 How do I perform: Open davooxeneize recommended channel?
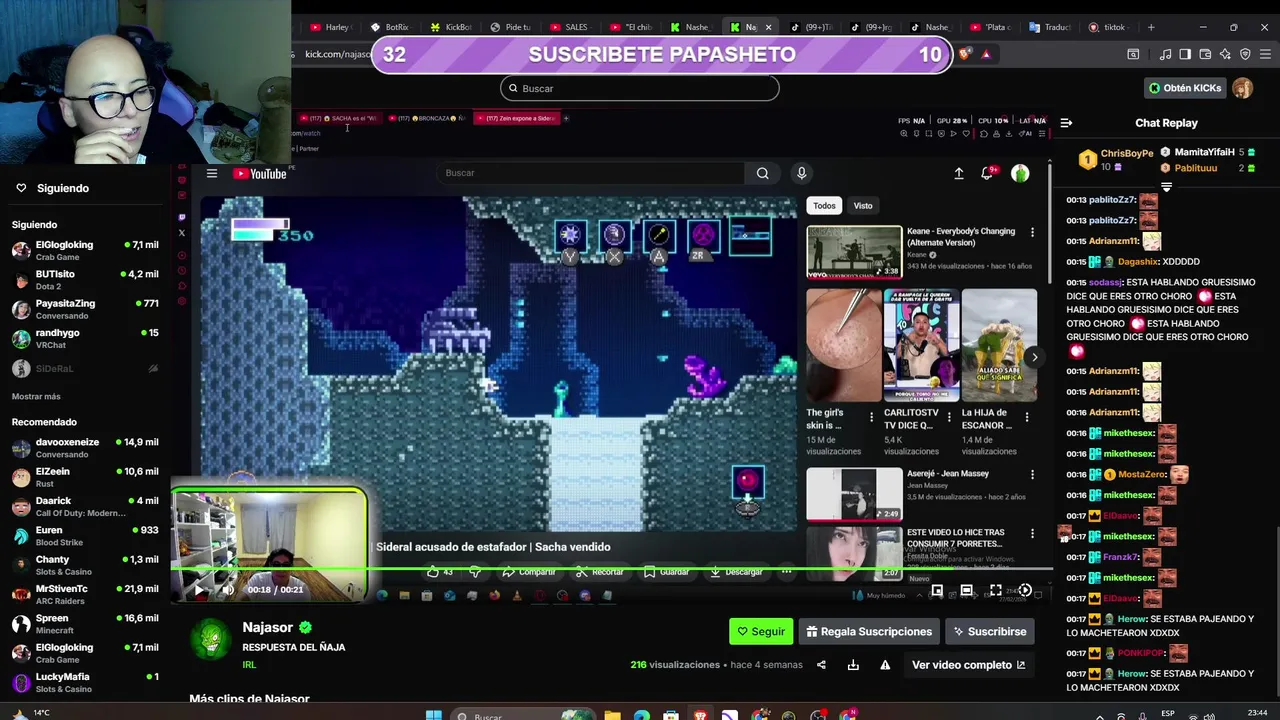(x=84, y=447)
